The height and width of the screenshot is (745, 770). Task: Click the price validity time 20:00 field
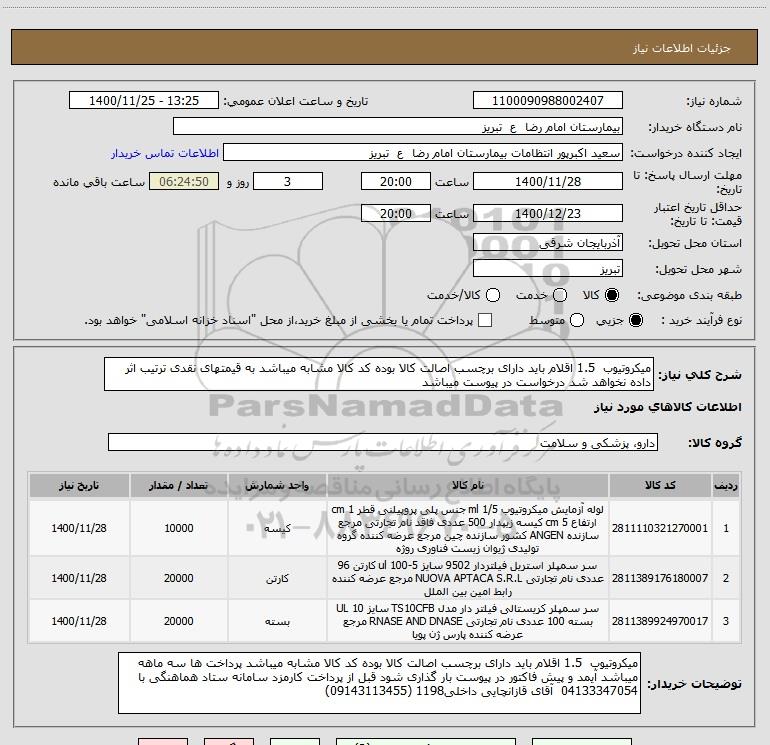(396, 213)
